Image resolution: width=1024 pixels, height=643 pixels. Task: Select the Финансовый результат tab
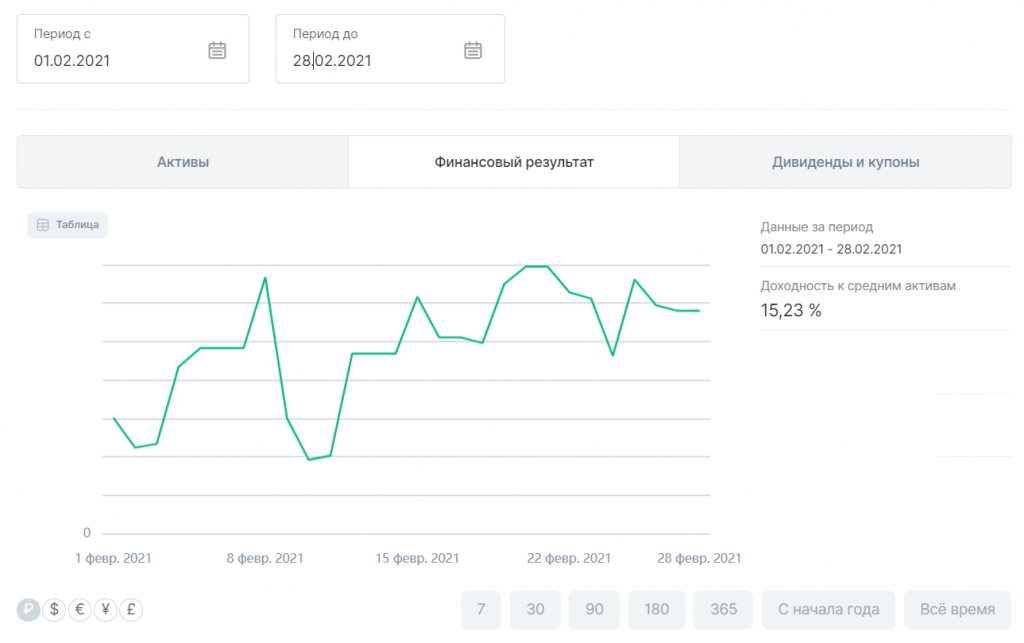pyautogui.click(x=514, y=162)
